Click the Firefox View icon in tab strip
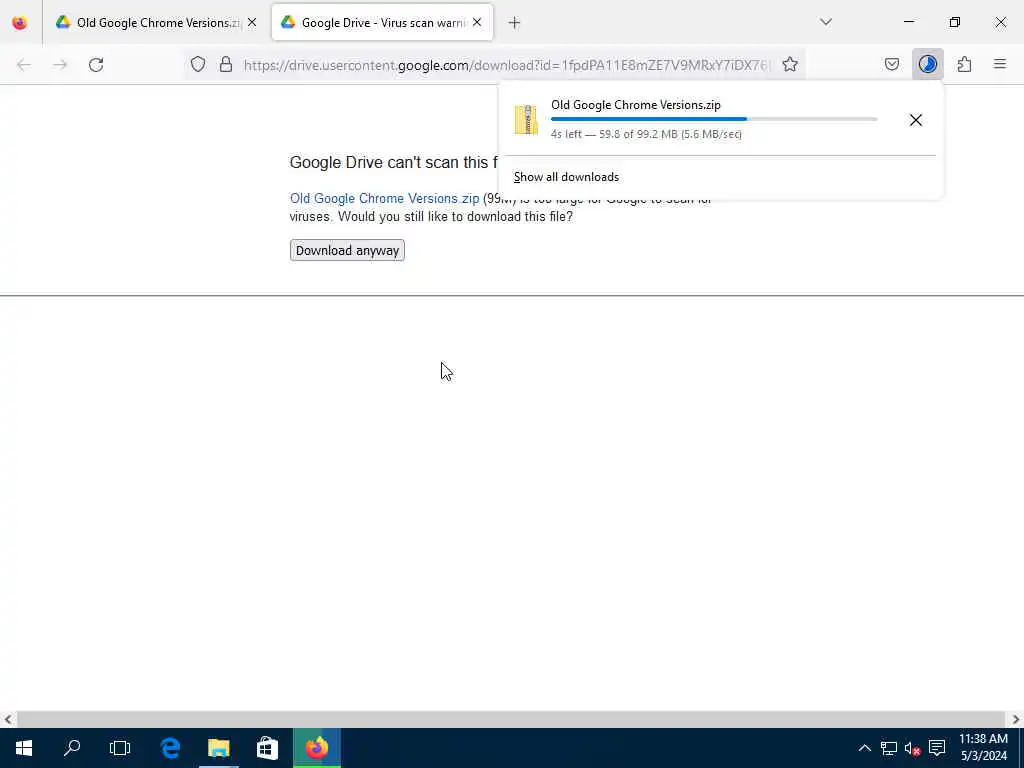This screenshot has height=768, width=1024. click(x=20, y=22)
